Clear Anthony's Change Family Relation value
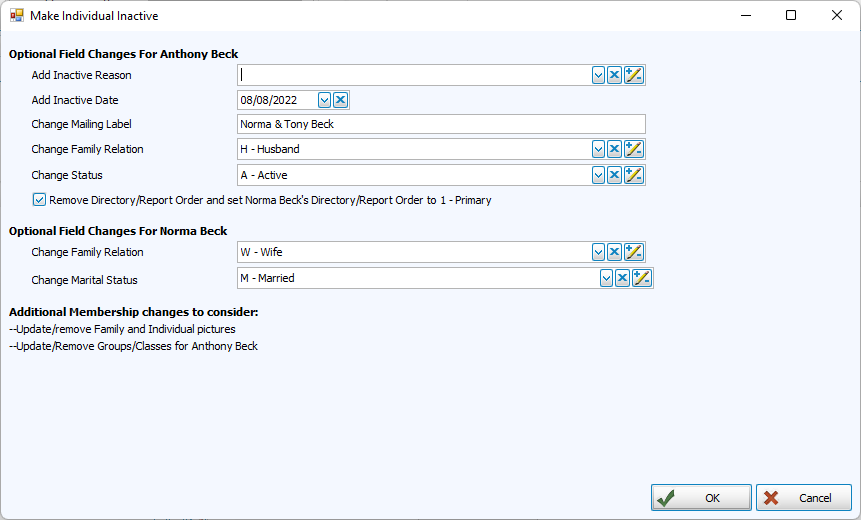 tap(614, 149)
